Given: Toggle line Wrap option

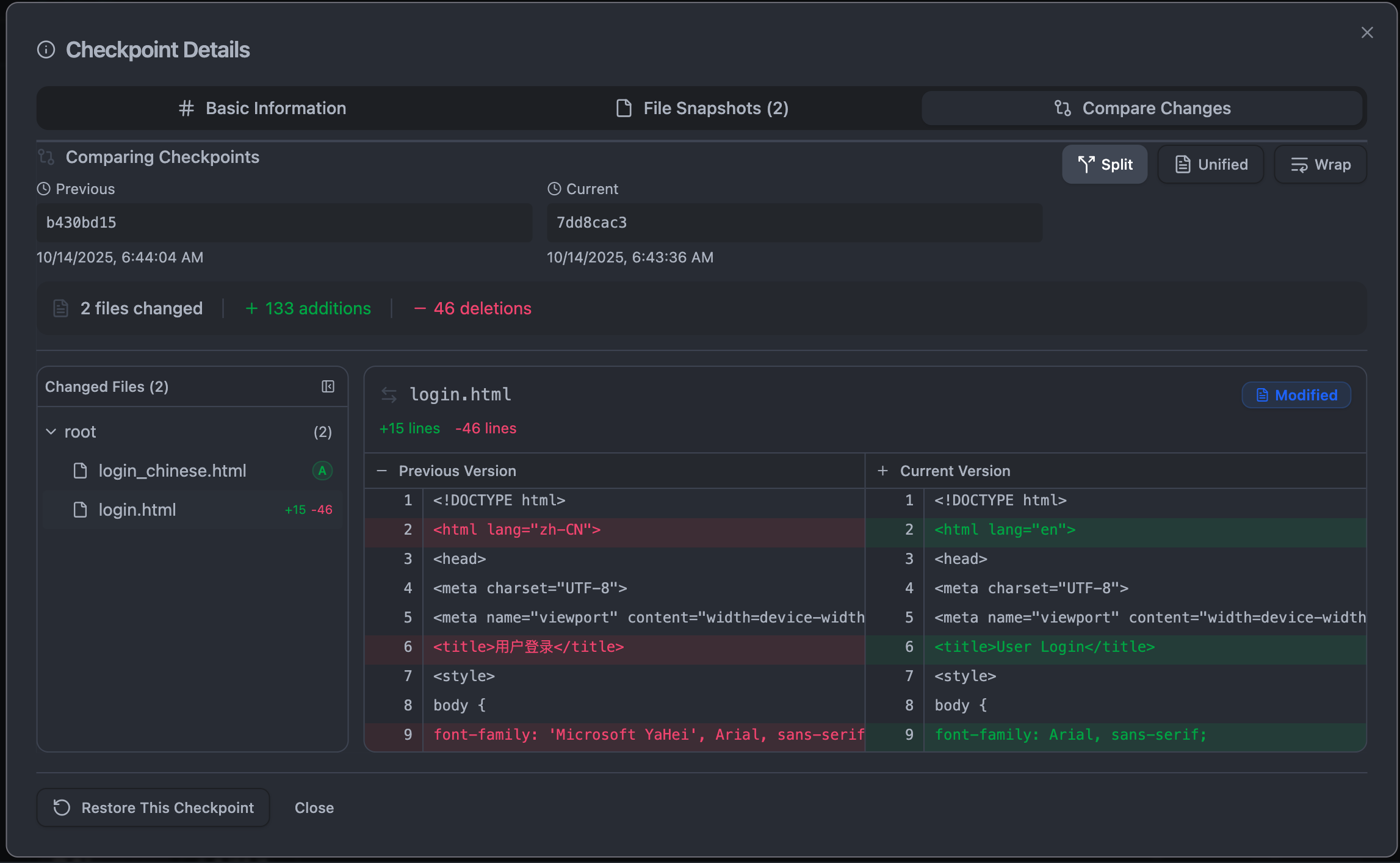Looking at the screenshot, I should point(1321,164).
